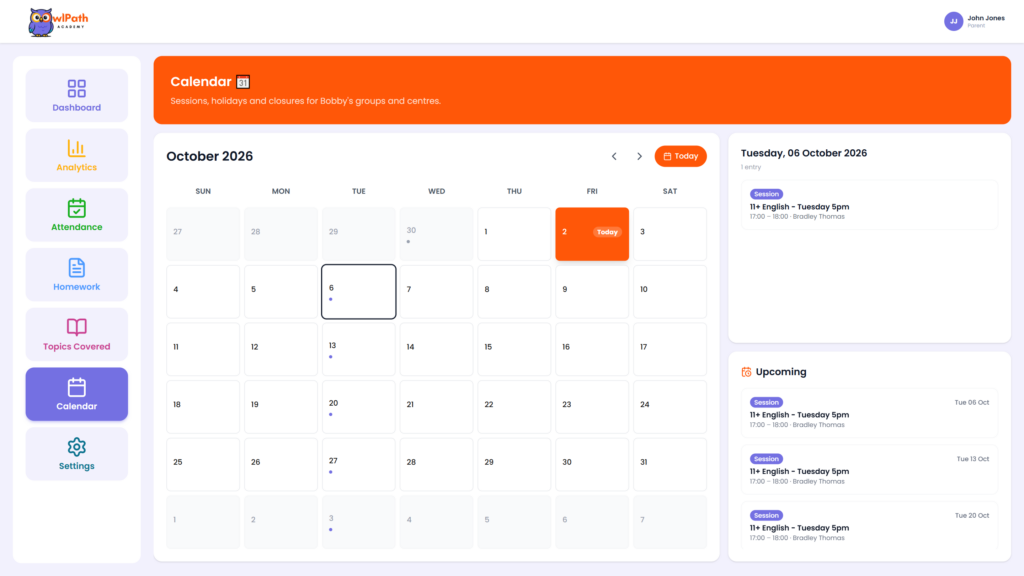Open Tue 13 Oct upcoming session

click(869, 470)
